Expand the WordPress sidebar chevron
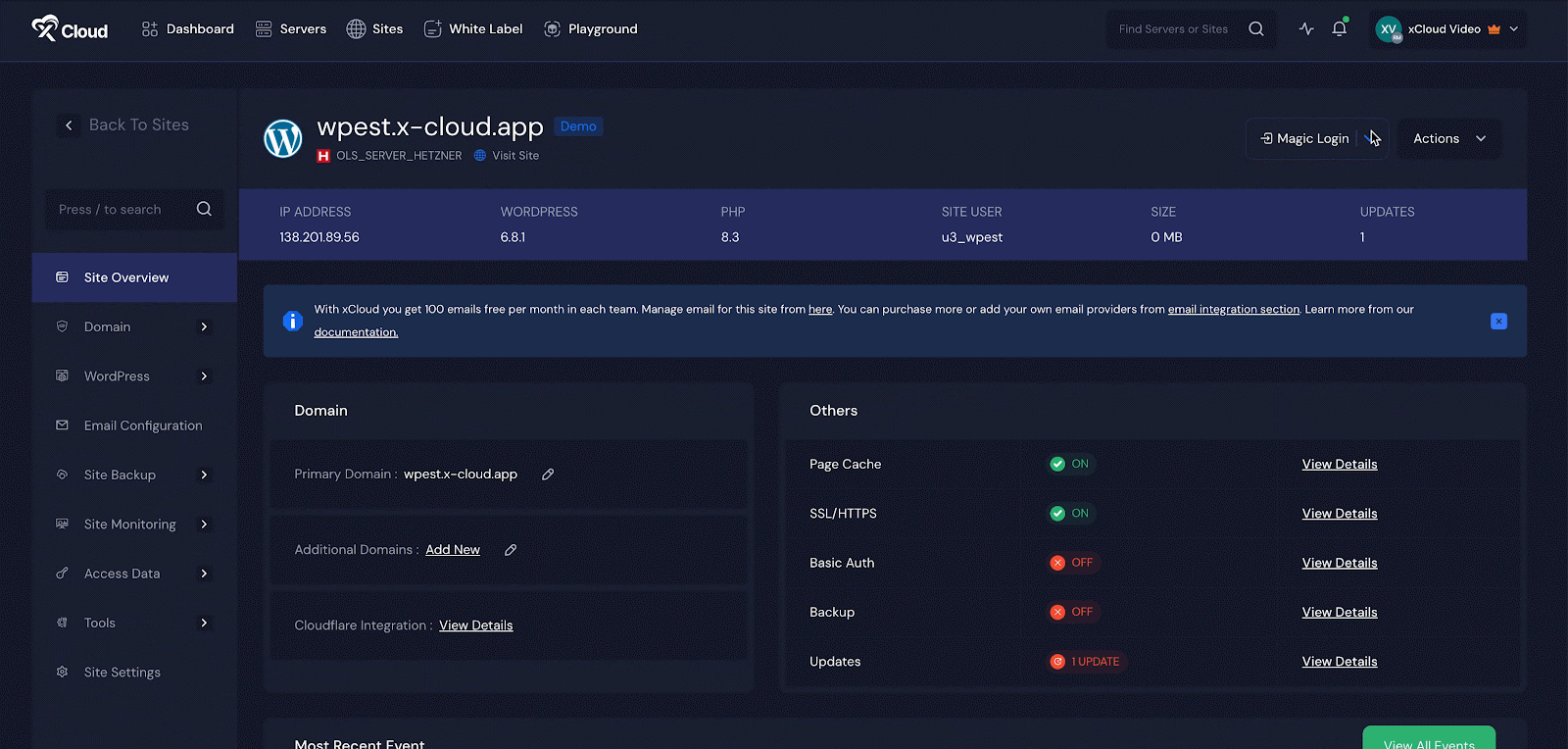This screenshot has width=1568, height=749. pyautogui.click(x=204, y=375)
